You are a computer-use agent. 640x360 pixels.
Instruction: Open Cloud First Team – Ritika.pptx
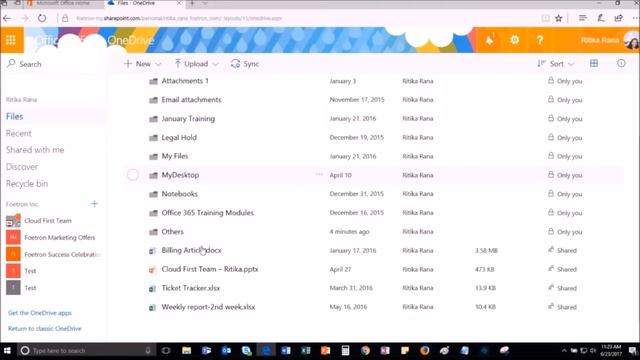[210, 269]
